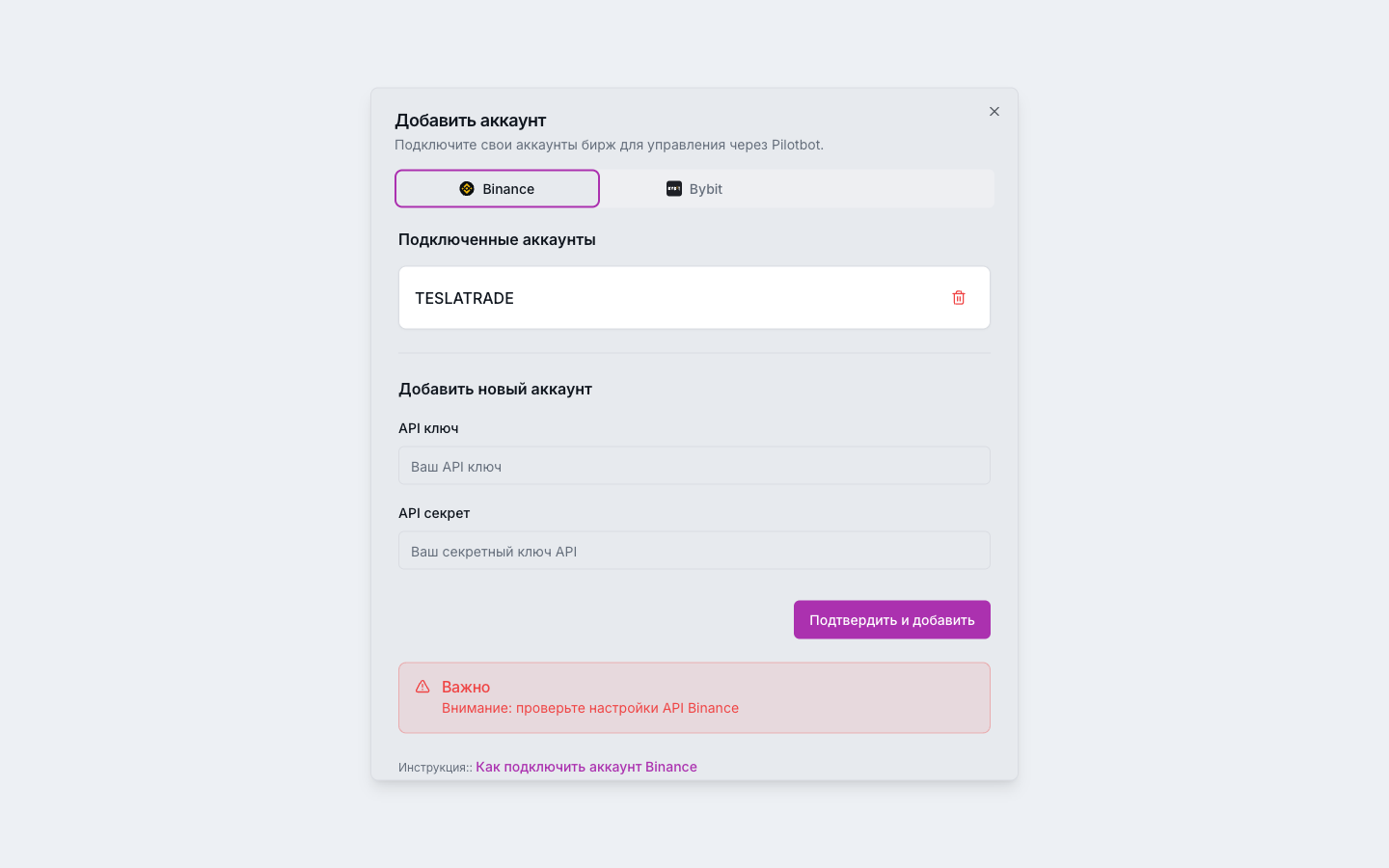This screenshot has height=868, width=1389.
Task: Click the API секрет field label
Action: click(434, 513)
